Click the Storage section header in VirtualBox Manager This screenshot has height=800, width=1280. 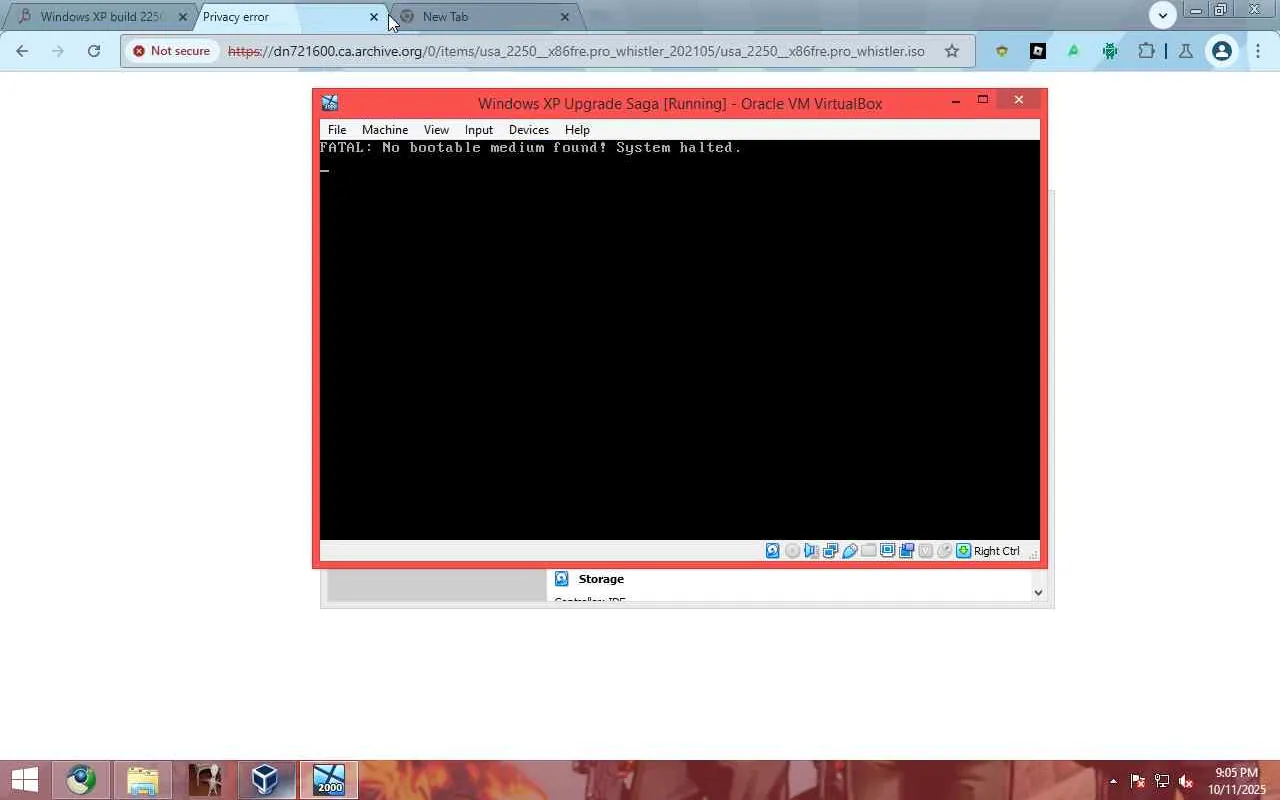coord(601,579)
